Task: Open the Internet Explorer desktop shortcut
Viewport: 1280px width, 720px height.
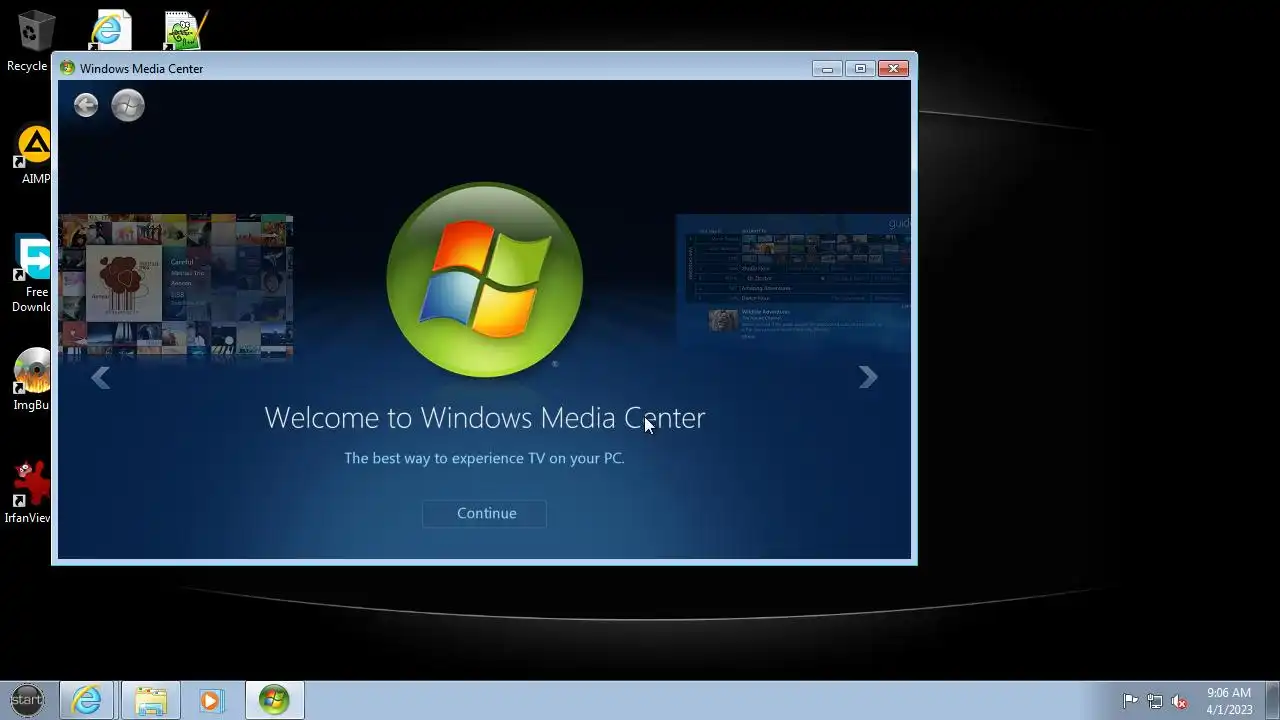Action: (x=110, y=29)
